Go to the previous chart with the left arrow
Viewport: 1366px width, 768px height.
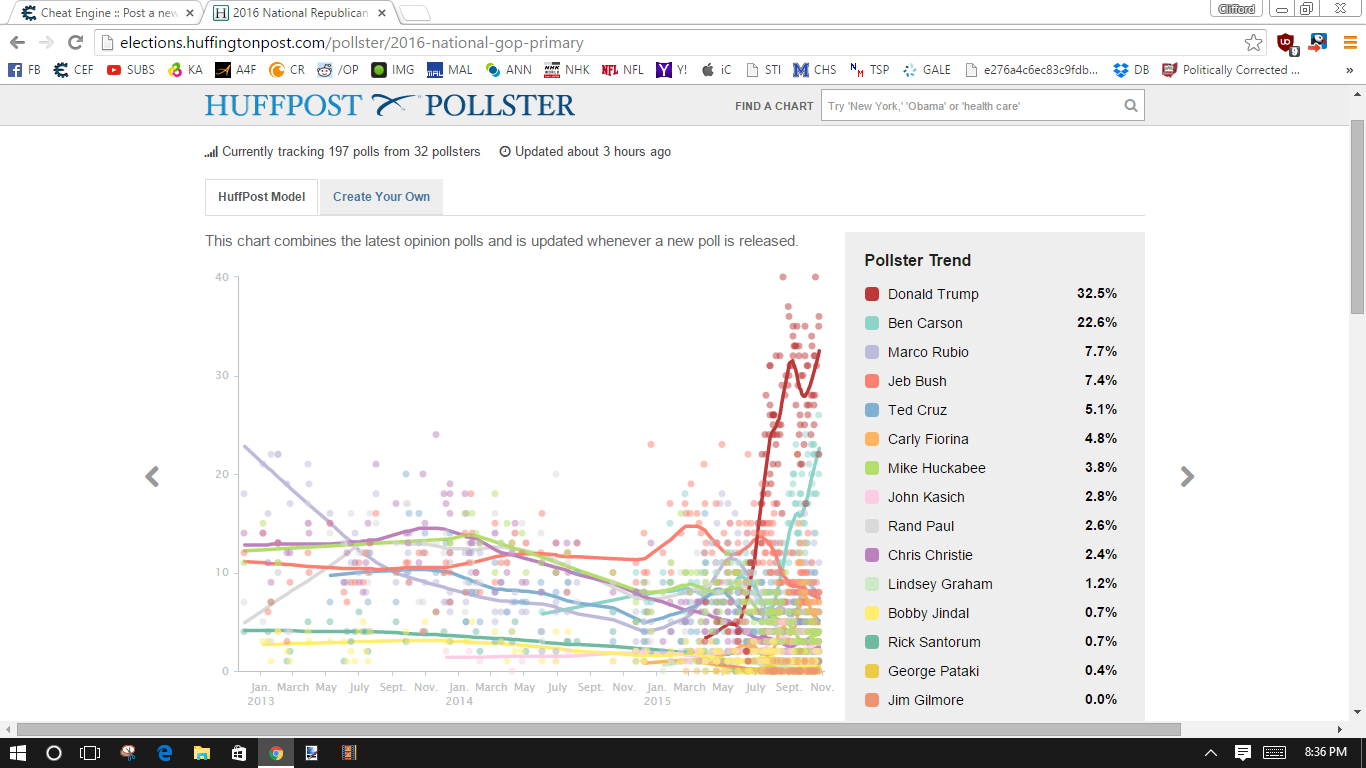click(152, 477)
